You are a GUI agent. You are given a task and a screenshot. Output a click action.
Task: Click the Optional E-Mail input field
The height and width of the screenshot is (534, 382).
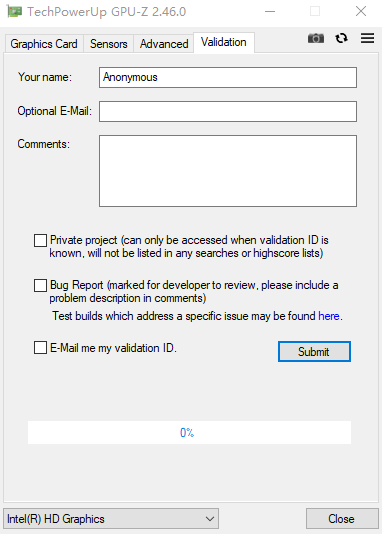click(228, 111)
